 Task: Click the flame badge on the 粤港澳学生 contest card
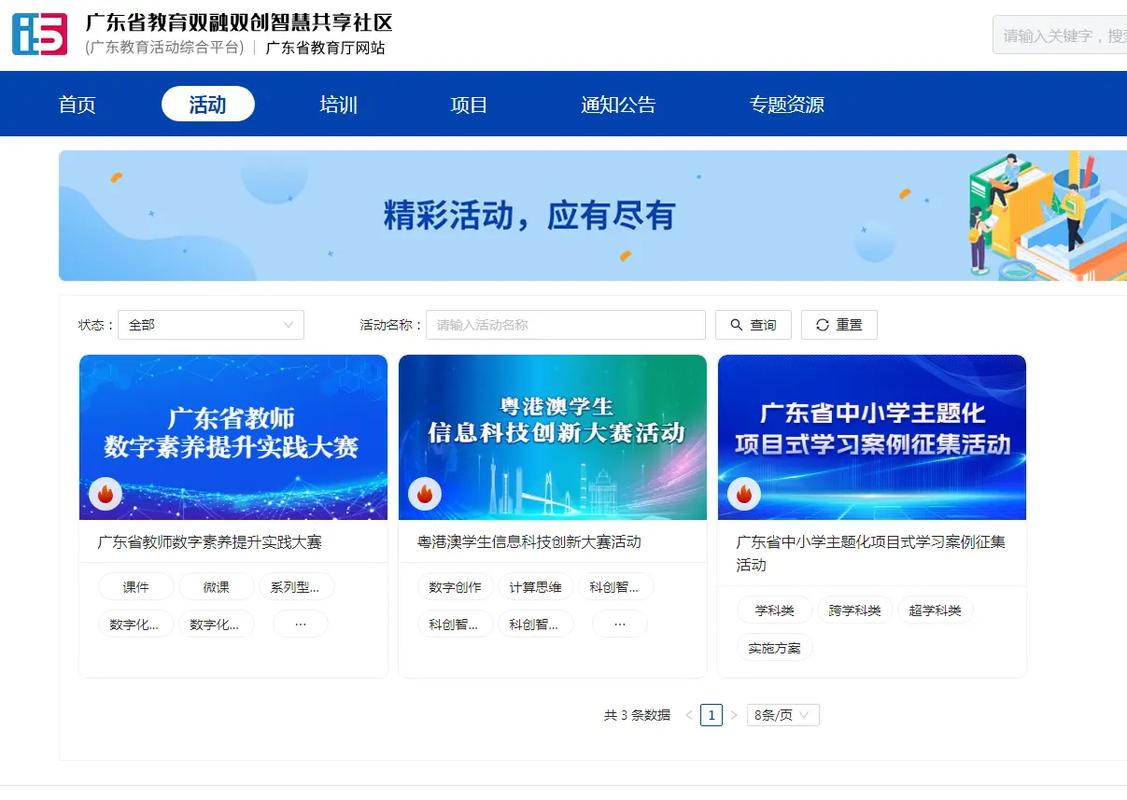(x=424, y=493)
